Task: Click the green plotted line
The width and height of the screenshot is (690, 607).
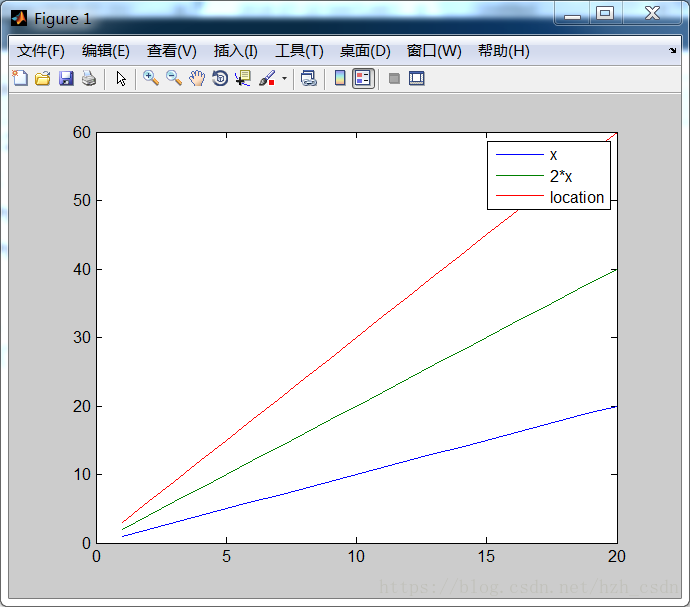Action: 356,406
